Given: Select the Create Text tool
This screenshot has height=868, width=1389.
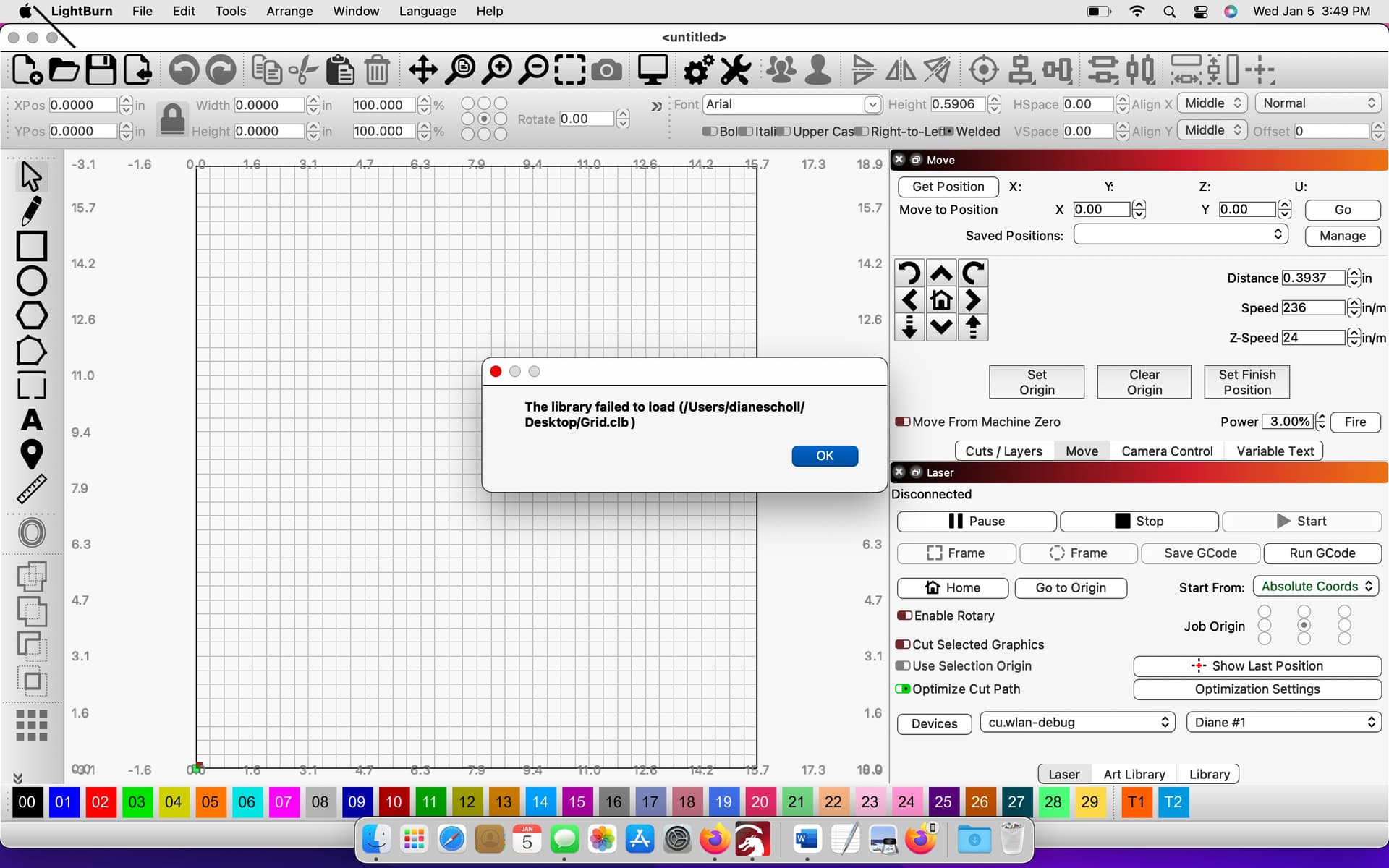Looking at the screenshot, I should coord(31,420).
